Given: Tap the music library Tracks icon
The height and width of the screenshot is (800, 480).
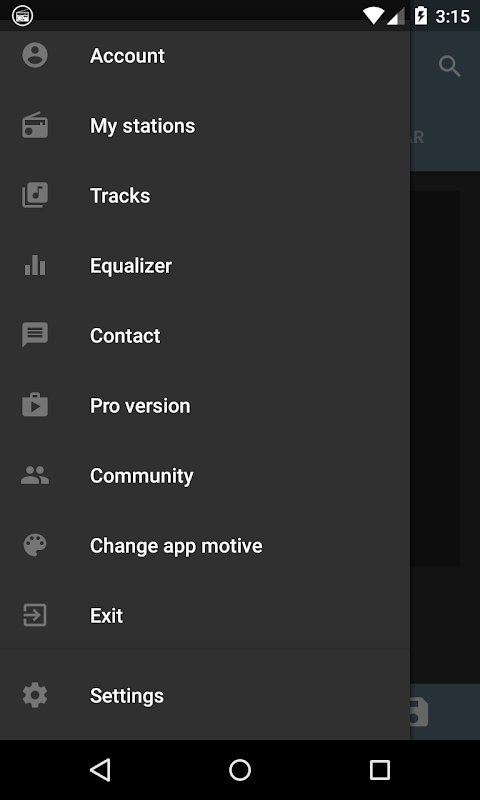Looking at the screenshot, I should pyautogui.click(x=35, y=195).
